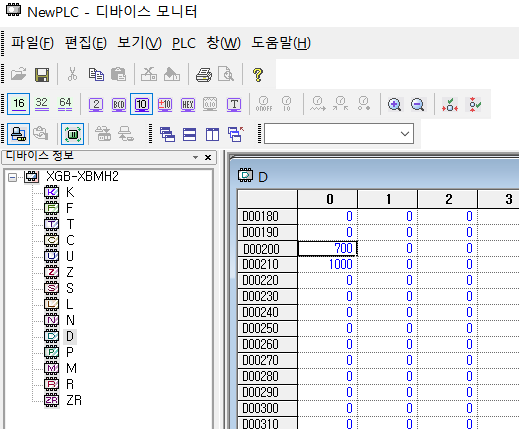Click row header D00250
Viewport: 519px width, 429px height.
point(267,328)
